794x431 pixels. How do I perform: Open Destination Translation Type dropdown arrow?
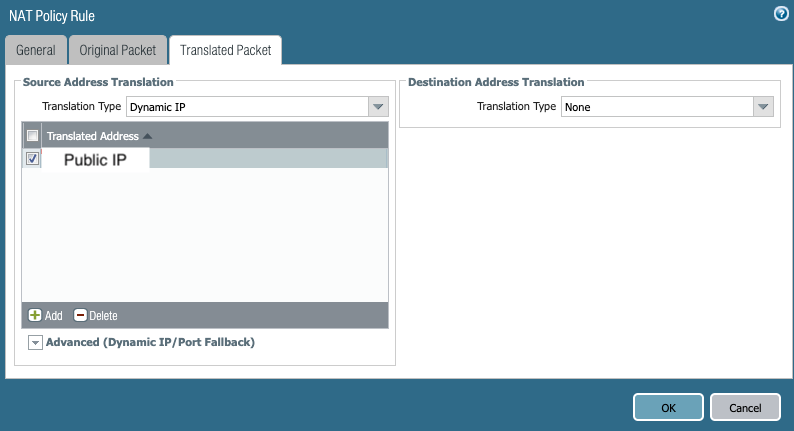point(764,107)
